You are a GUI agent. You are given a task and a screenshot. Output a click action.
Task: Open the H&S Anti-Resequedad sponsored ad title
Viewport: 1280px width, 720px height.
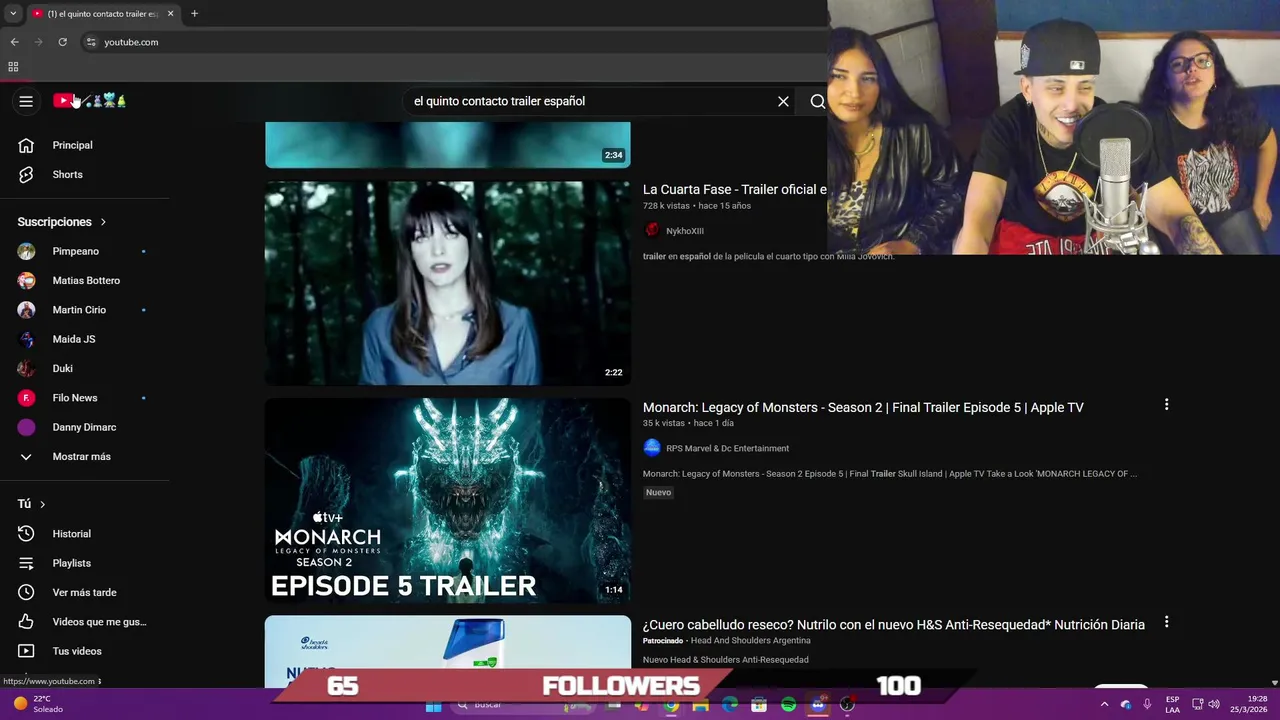894,624
